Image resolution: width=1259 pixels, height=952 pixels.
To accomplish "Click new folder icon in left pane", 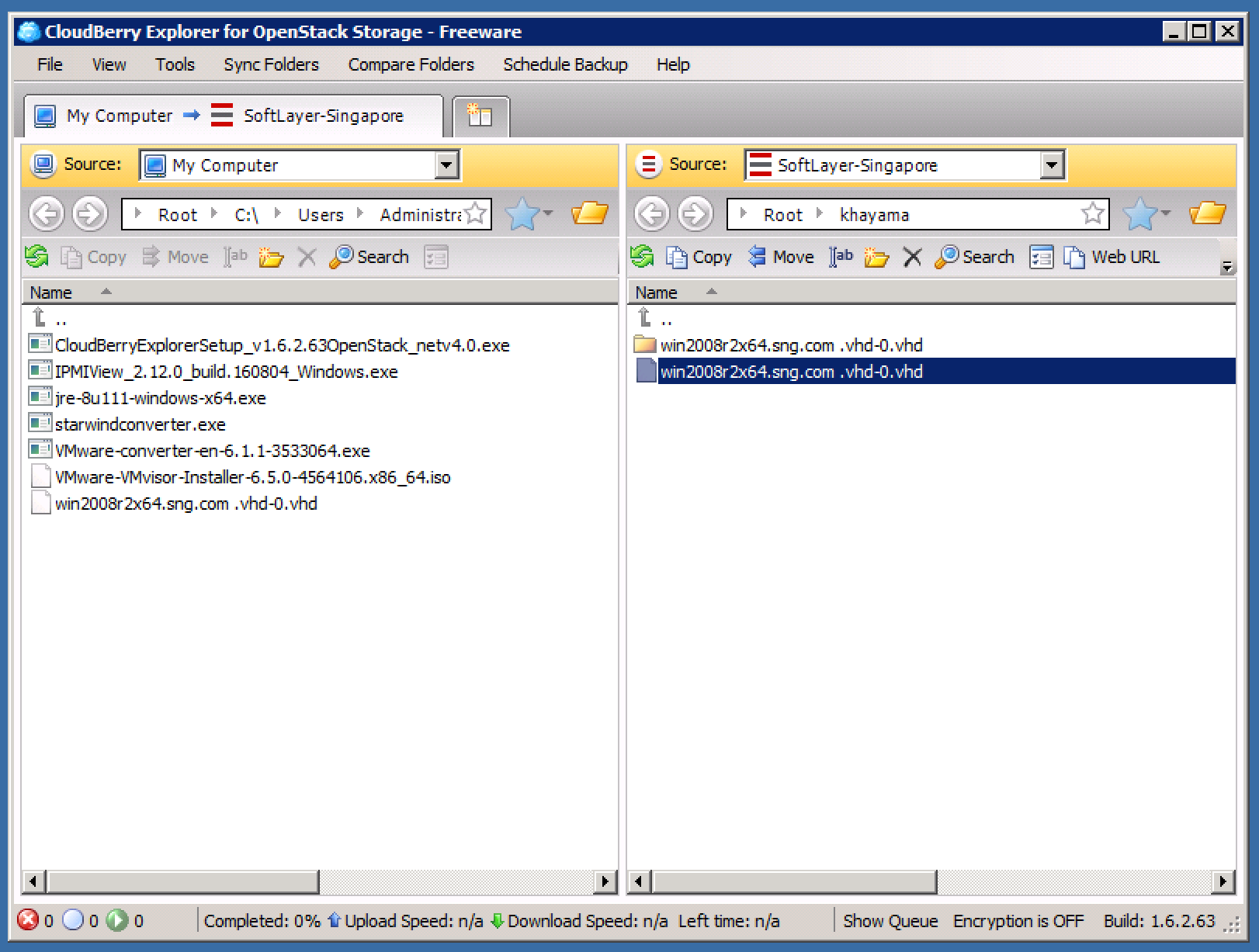I will pyautogui.click(x=271, y=257).
